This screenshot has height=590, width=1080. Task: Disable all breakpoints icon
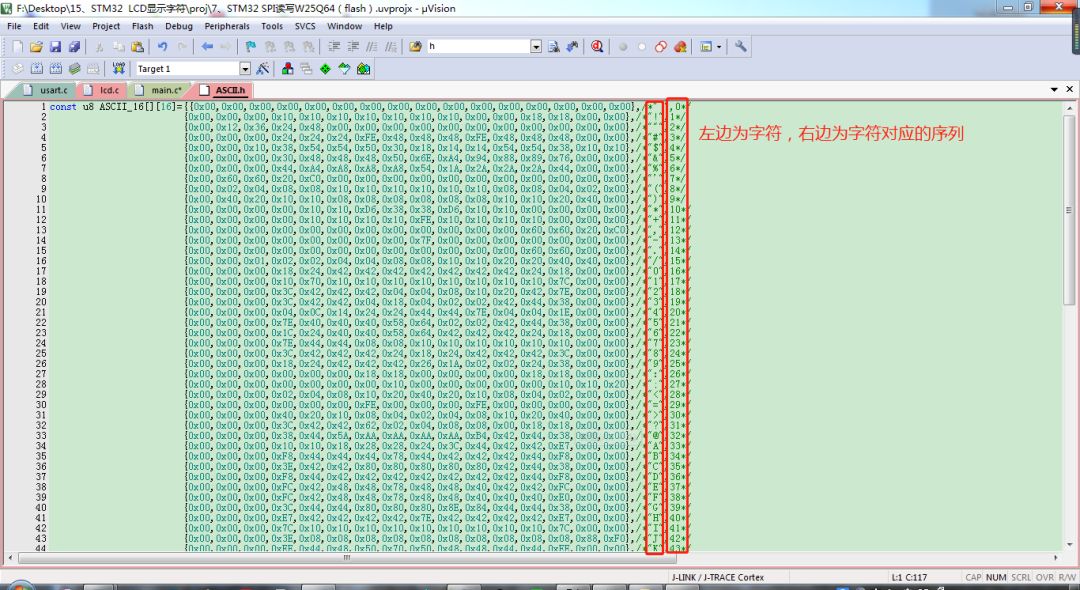point(661,47)
